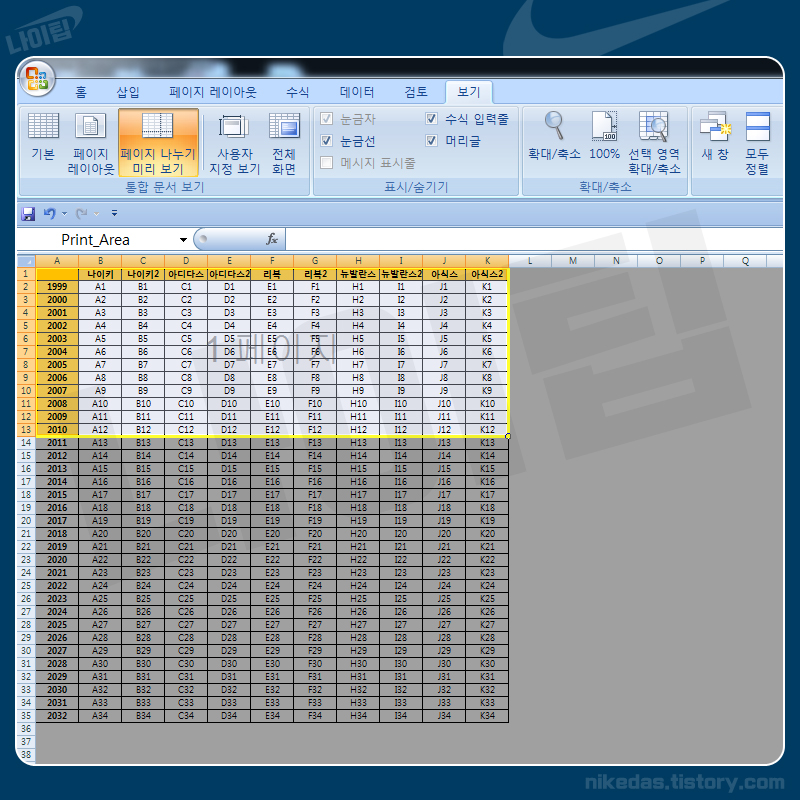800x800 pixels.
Task: Open the Redo history dropdown arrow
Action: (96, 213)
